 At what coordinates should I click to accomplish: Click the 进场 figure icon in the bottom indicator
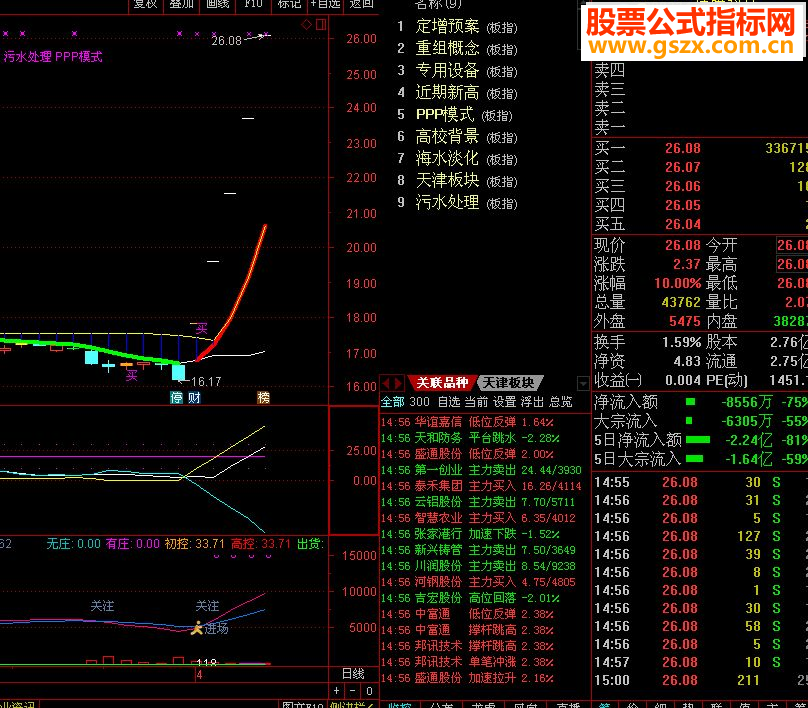(x=196, y=628)
